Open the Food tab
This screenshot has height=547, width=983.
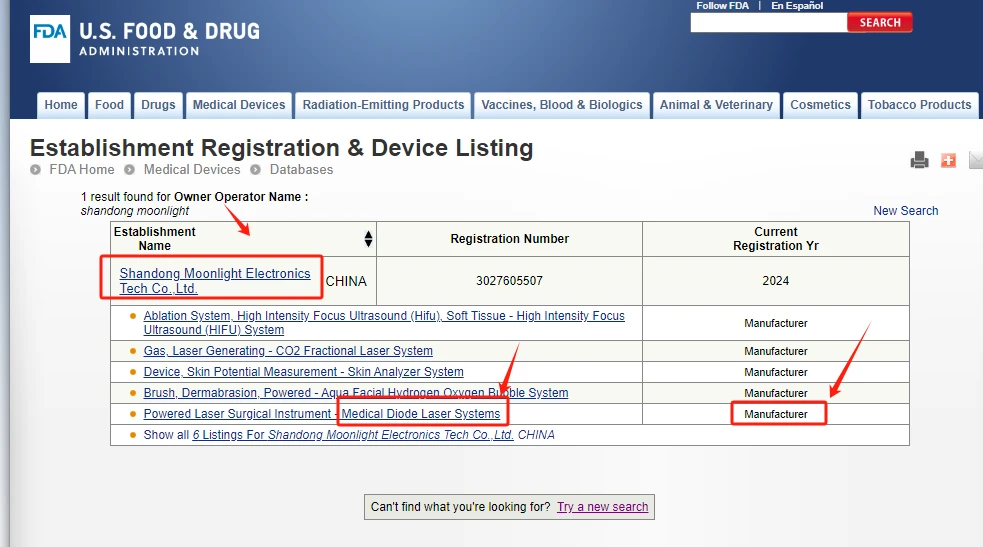(x=109, y=105)
